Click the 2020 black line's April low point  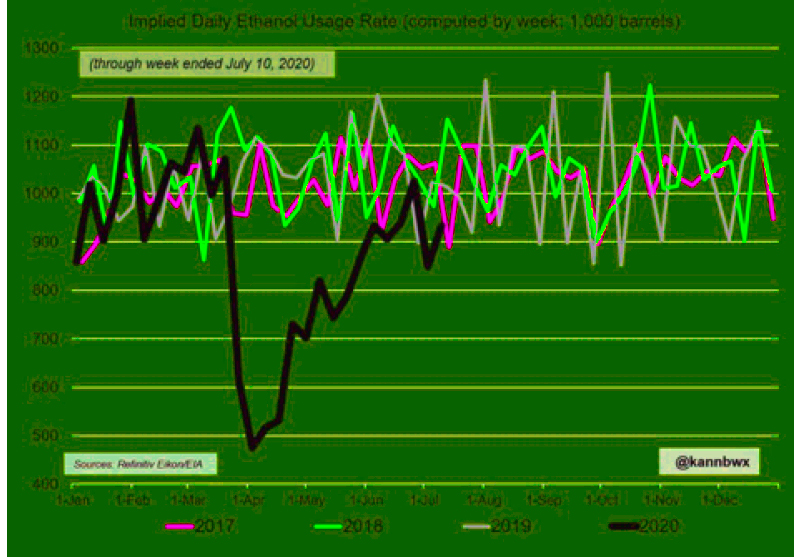tap(252, 447)
